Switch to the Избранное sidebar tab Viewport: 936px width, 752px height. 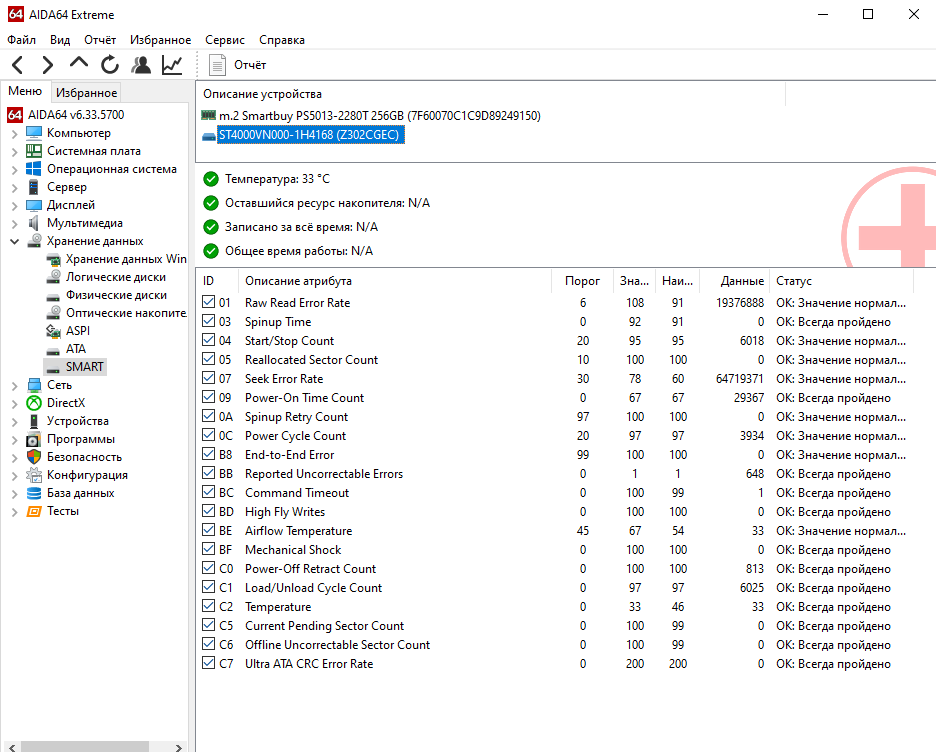(x=87, y=93)
